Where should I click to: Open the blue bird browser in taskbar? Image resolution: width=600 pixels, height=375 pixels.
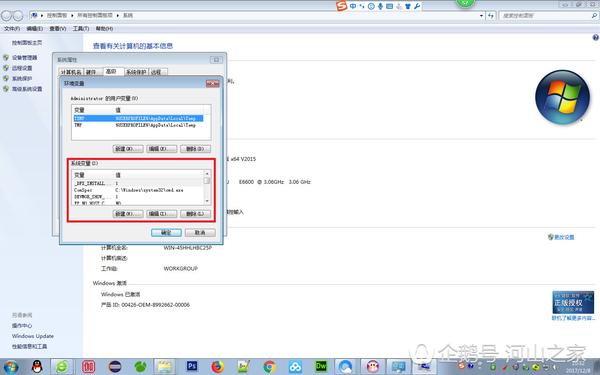click(346, 367)
